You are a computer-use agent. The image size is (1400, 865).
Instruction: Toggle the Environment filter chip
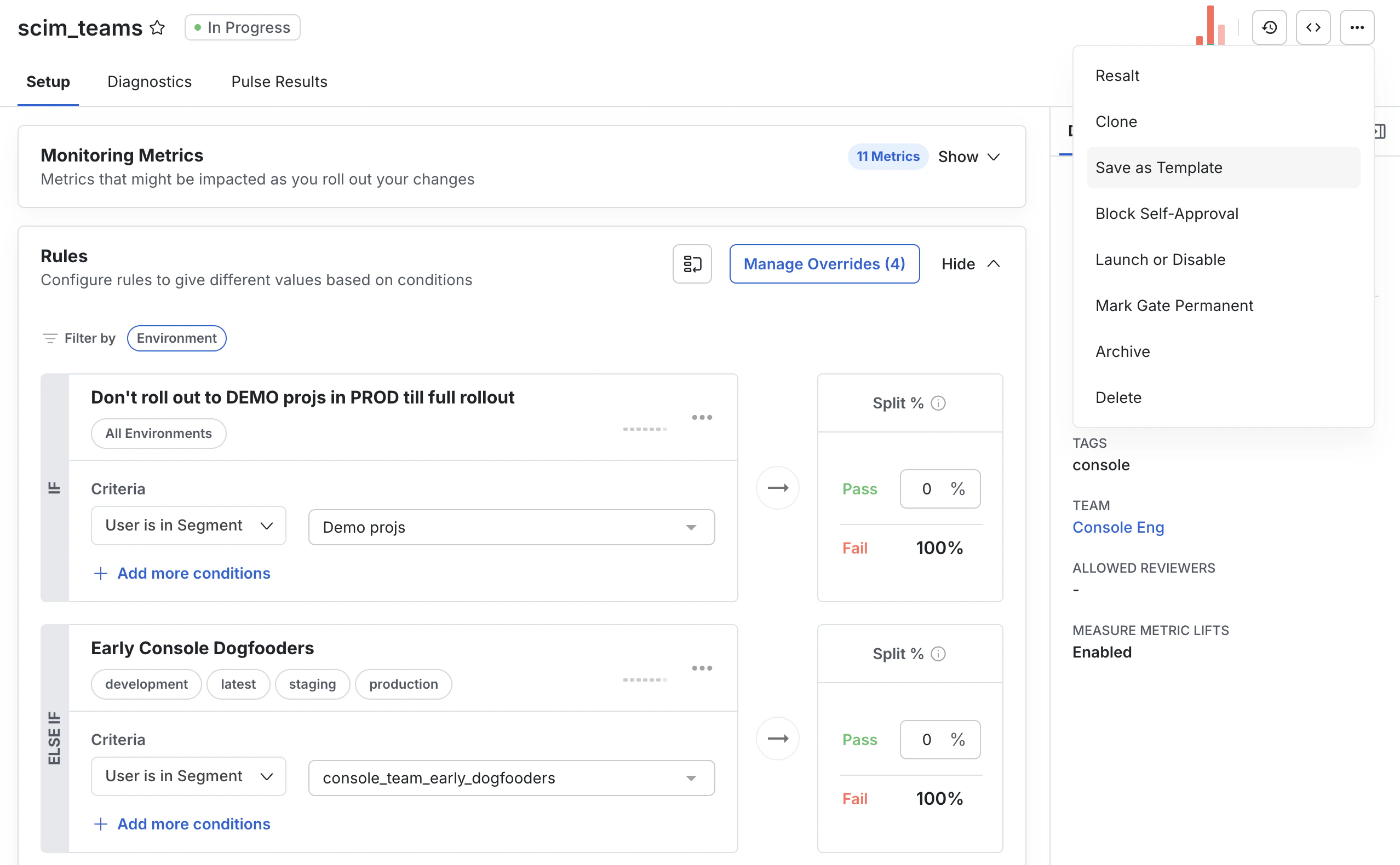pyautogui.click(x=176, y=338)
